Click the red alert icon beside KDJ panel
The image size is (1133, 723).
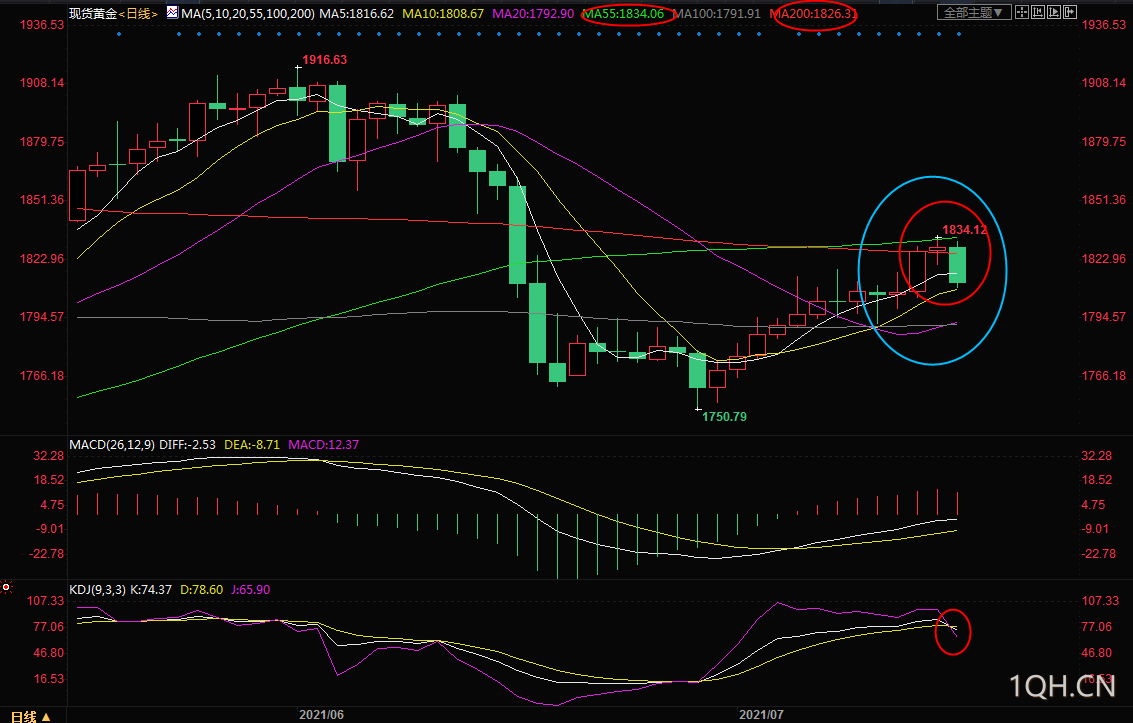pos(6,587)
